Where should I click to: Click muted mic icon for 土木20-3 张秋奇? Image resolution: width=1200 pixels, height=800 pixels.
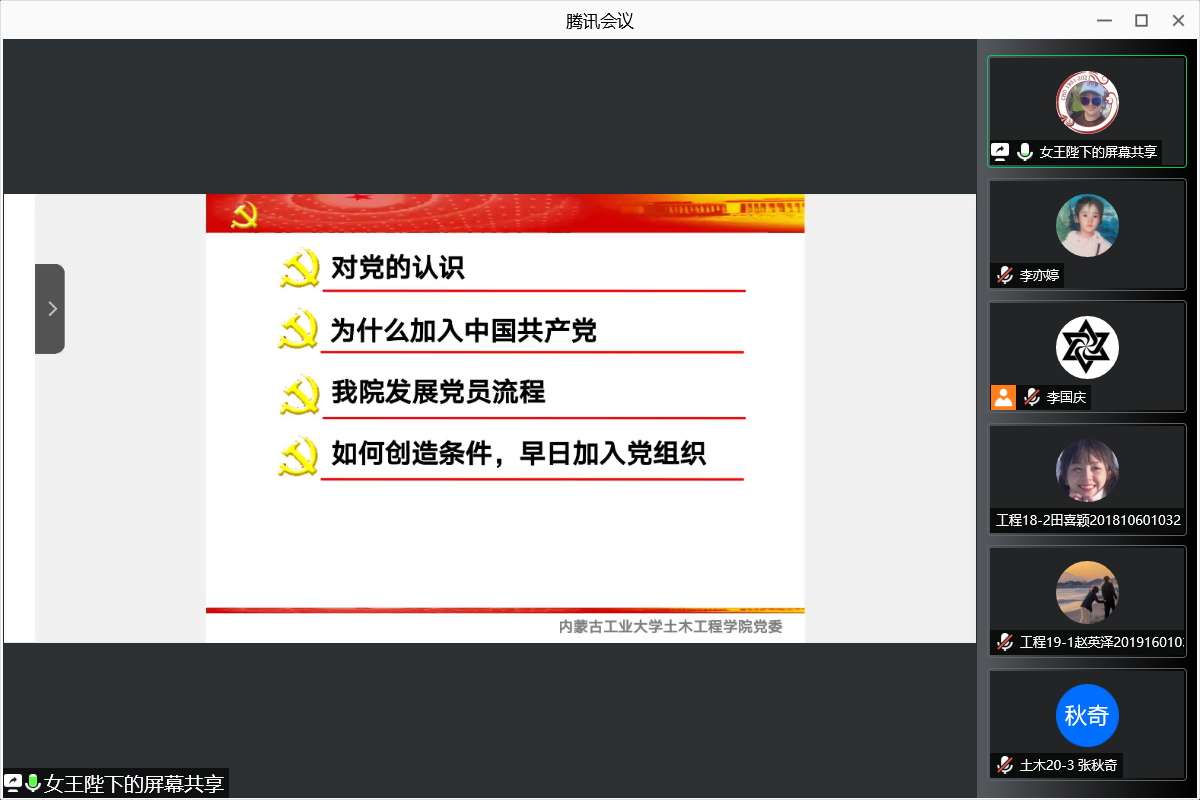[1004, 766]
